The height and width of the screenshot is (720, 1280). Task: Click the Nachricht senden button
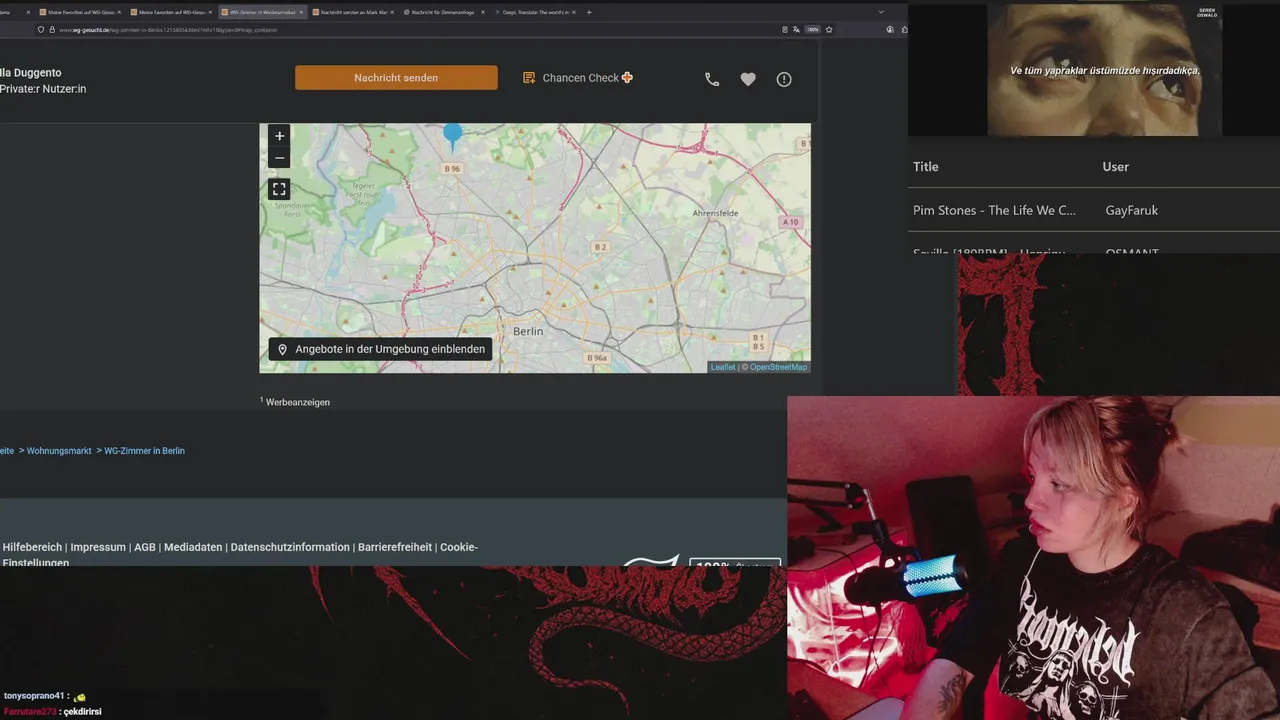pos(396,78)
